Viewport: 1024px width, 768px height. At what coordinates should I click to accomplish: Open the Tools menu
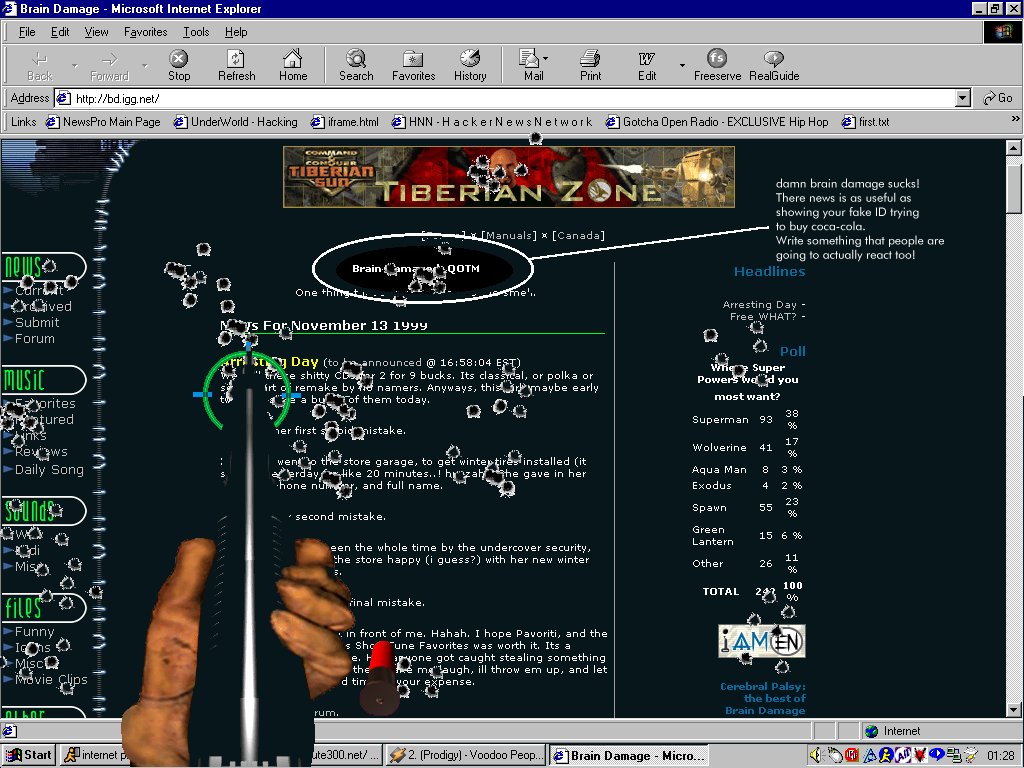click(196, 32)
